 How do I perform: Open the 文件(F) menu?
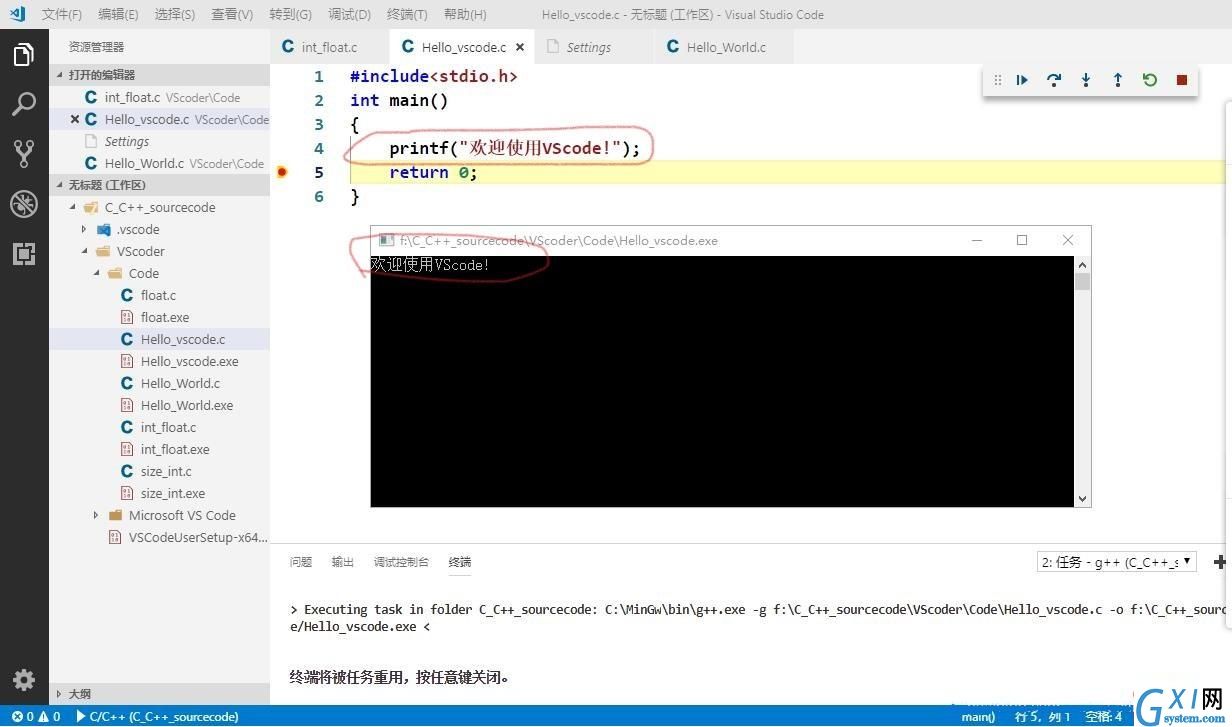[x=62, y=14]
